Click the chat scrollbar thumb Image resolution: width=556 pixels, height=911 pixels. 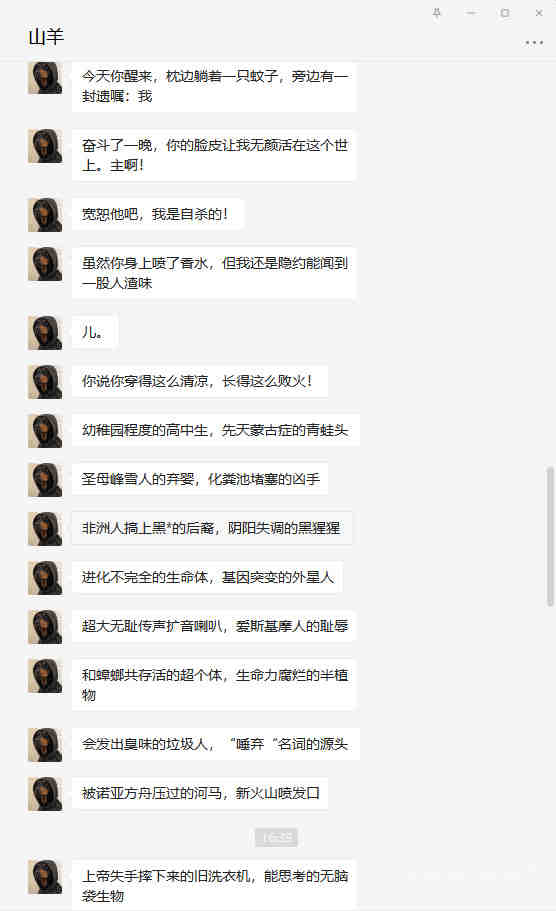coord(550,536)
